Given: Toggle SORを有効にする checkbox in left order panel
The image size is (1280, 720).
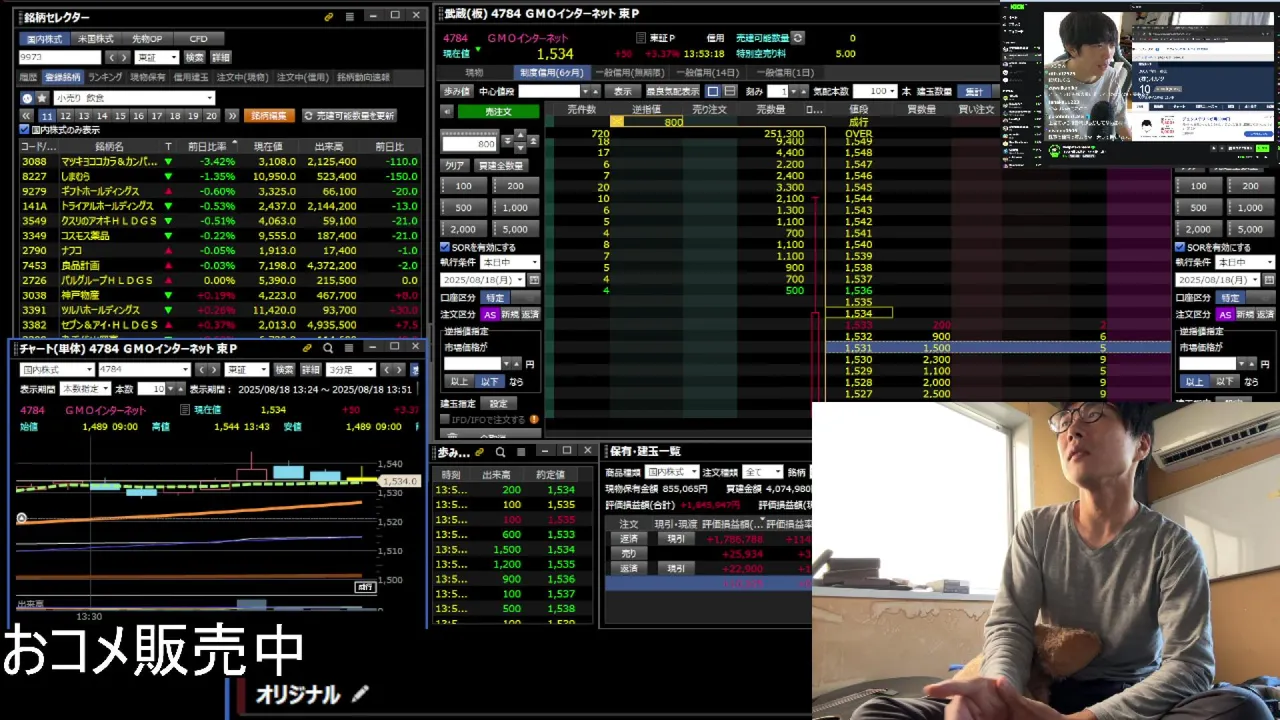Looking at the screenshot, I should [445, 247].
